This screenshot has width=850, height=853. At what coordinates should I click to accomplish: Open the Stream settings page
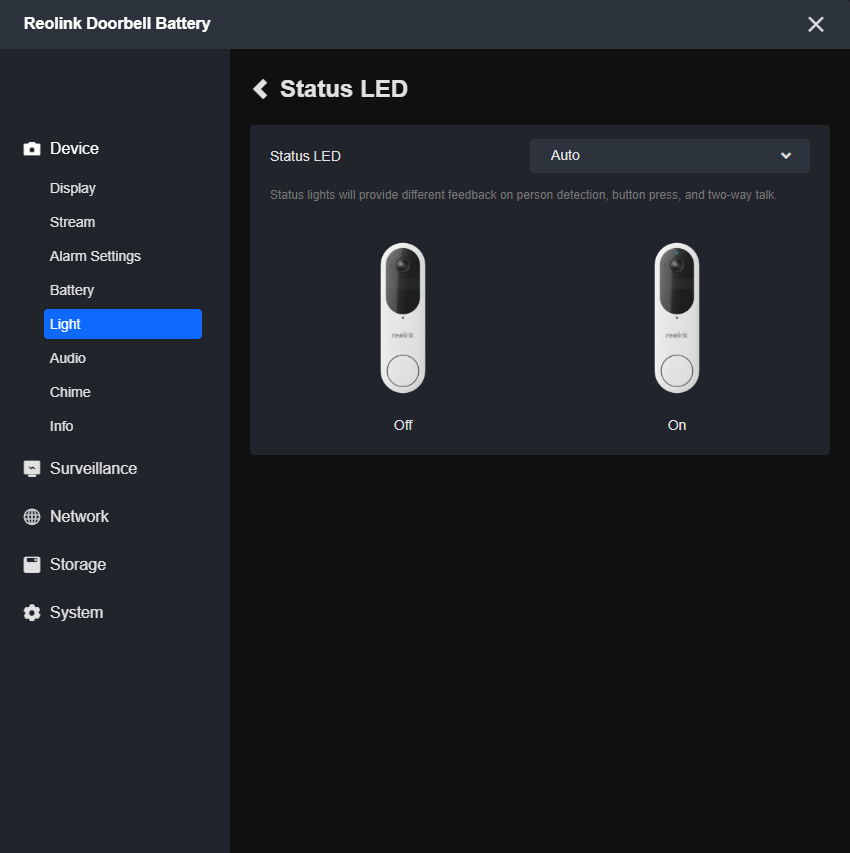[72, 222]
